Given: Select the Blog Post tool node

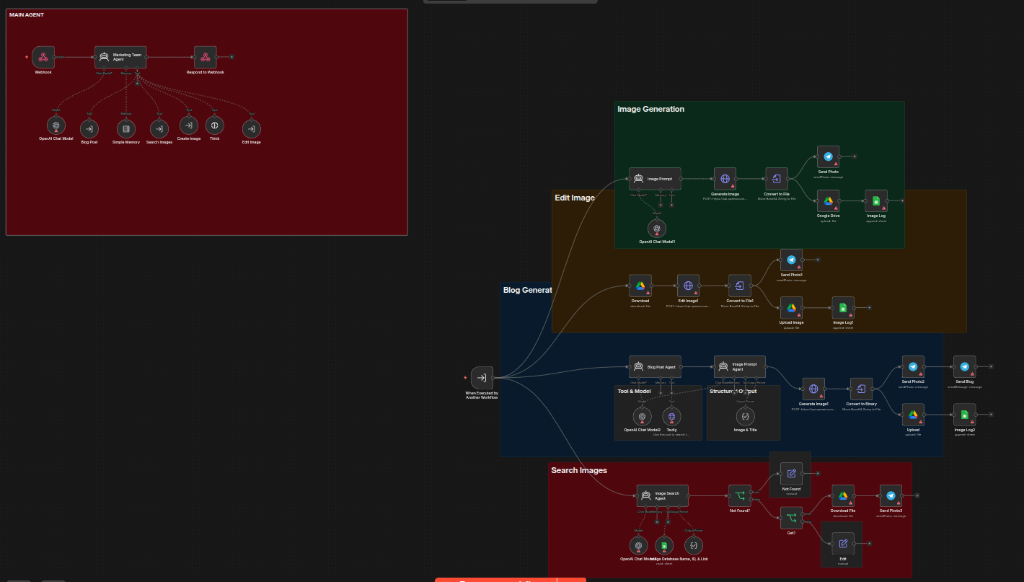Looking at the screenshot, I should tap(89, 129).
